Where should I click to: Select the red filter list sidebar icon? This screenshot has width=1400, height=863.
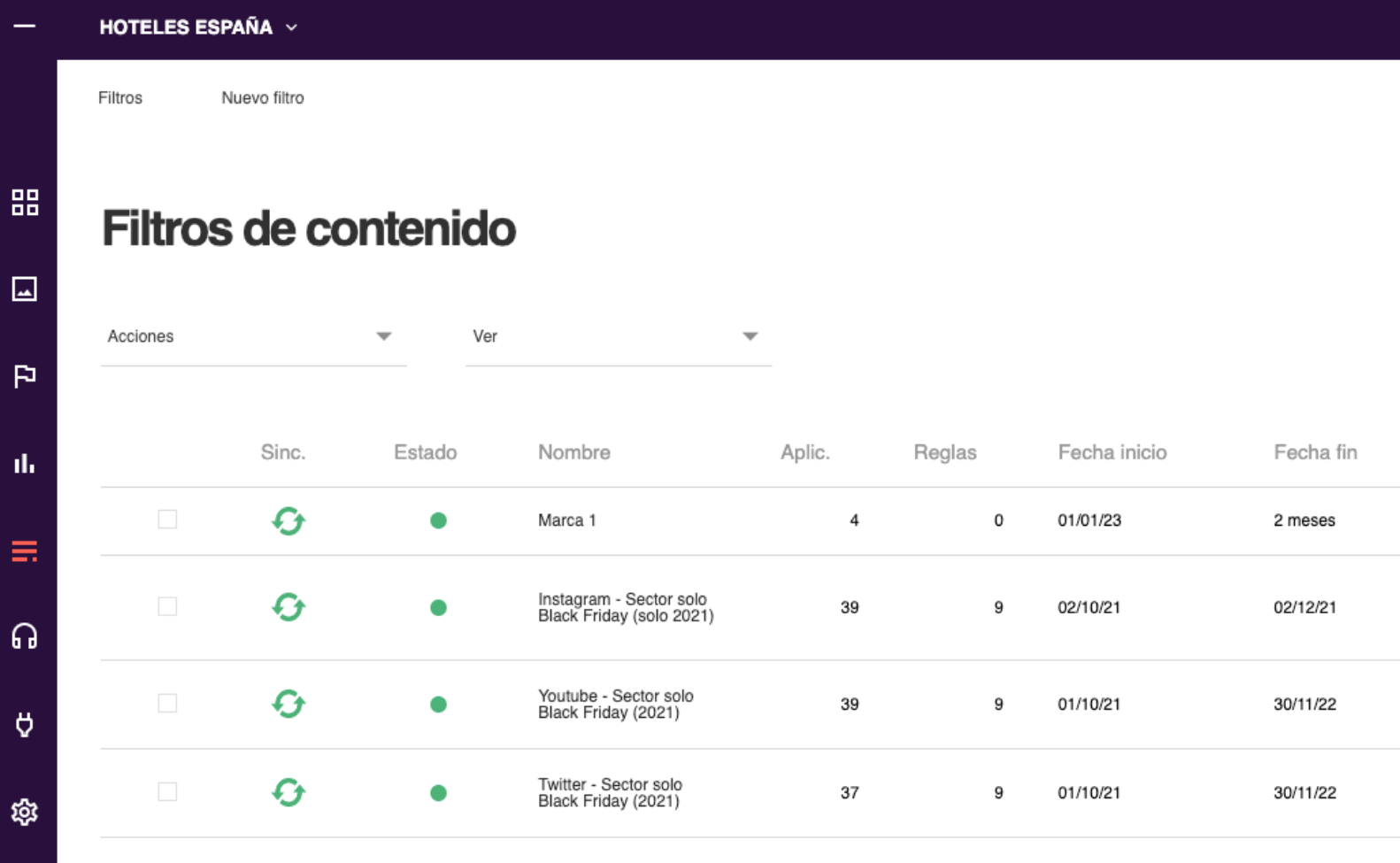point(25,551)
